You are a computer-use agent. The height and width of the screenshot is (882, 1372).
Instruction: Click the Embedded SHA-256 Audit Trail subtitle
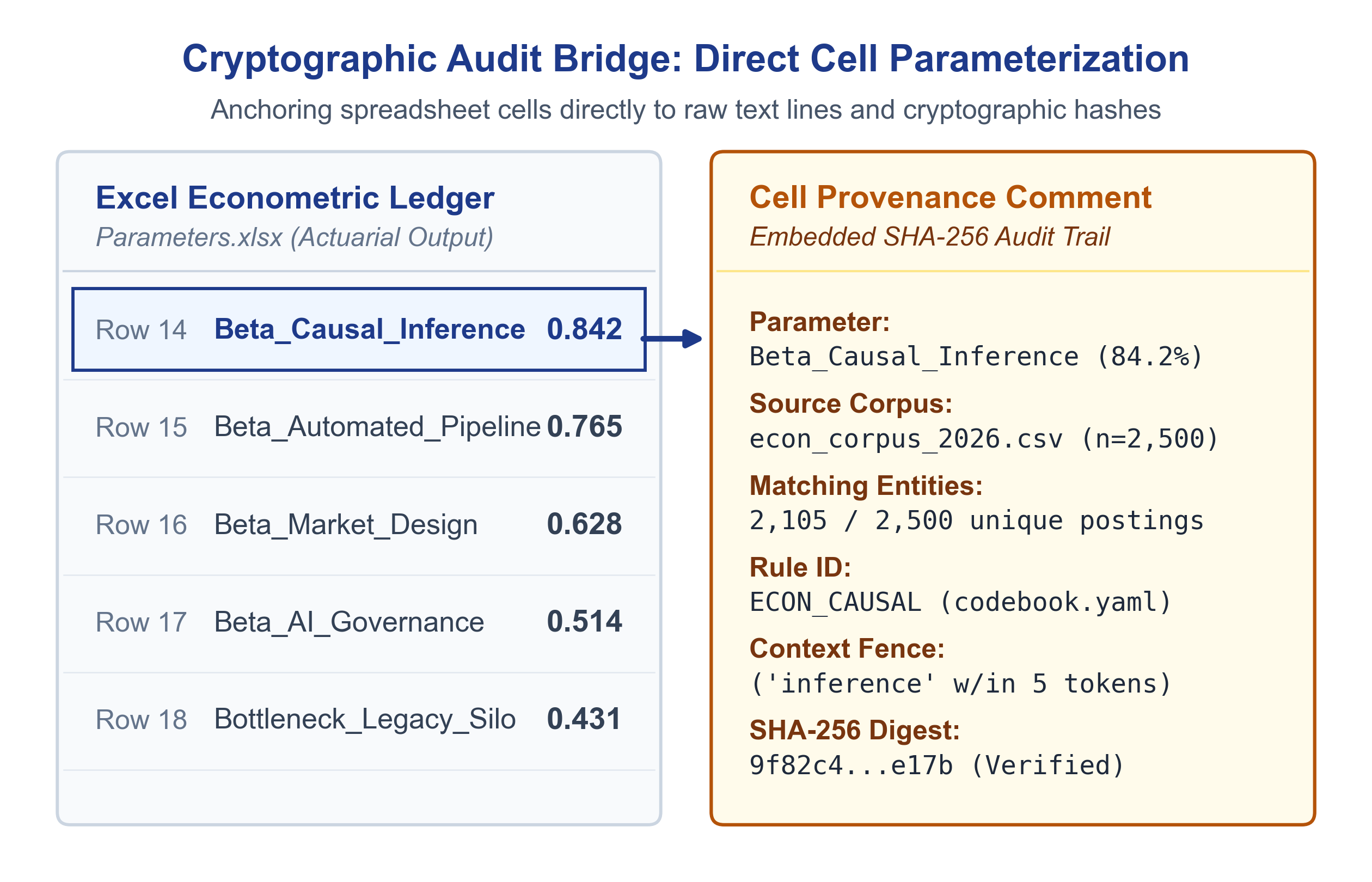929,236
